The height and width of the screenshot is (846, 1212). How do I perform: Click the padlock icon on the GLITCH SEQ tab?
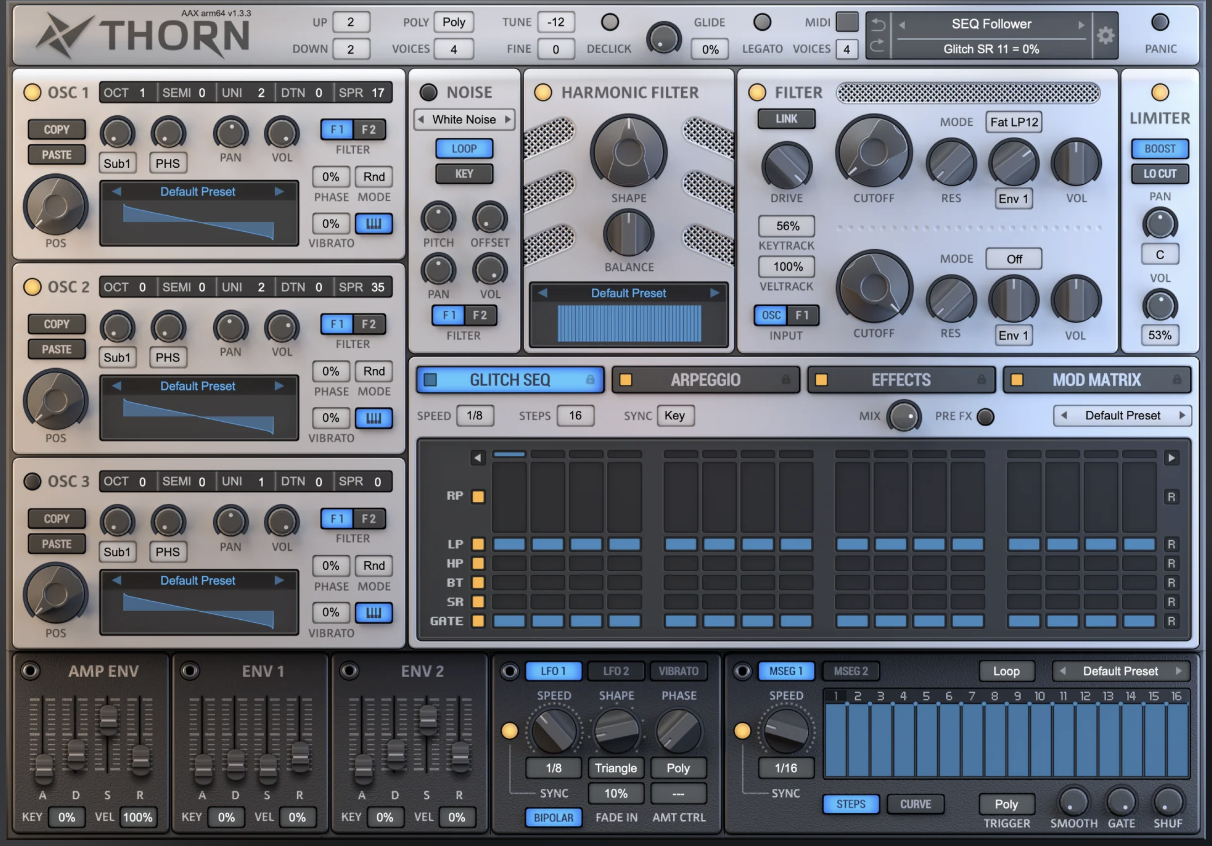(x=592, y=379)
